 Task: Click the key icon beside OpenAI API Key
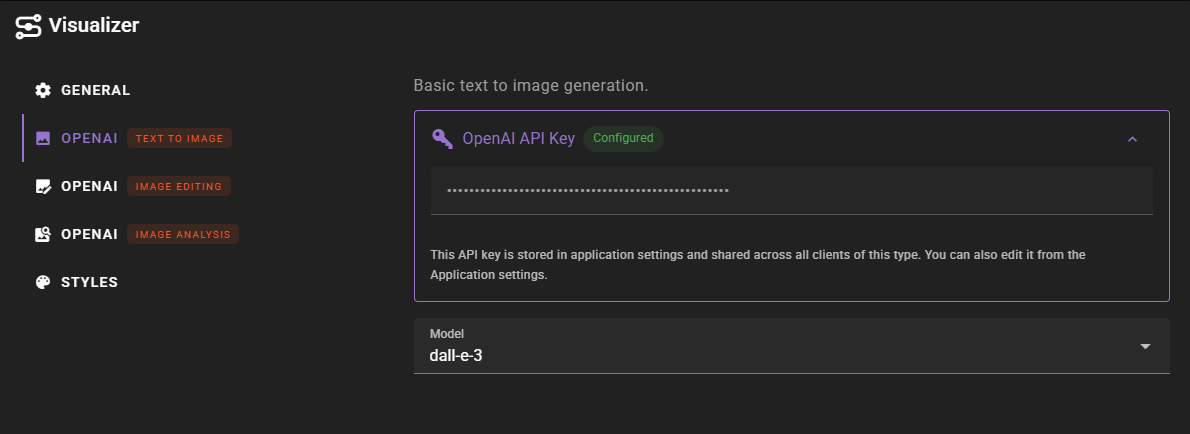tap(442, 138)
